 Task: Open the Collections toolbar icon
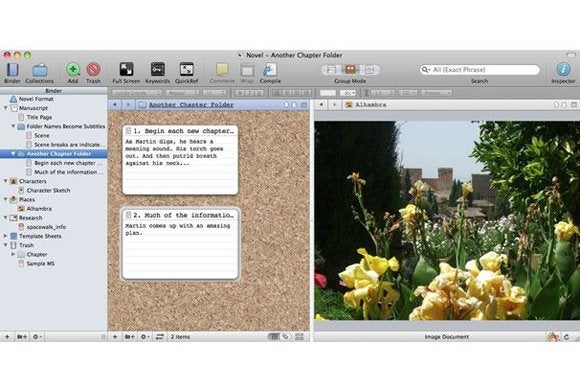[x=40, y=73]
